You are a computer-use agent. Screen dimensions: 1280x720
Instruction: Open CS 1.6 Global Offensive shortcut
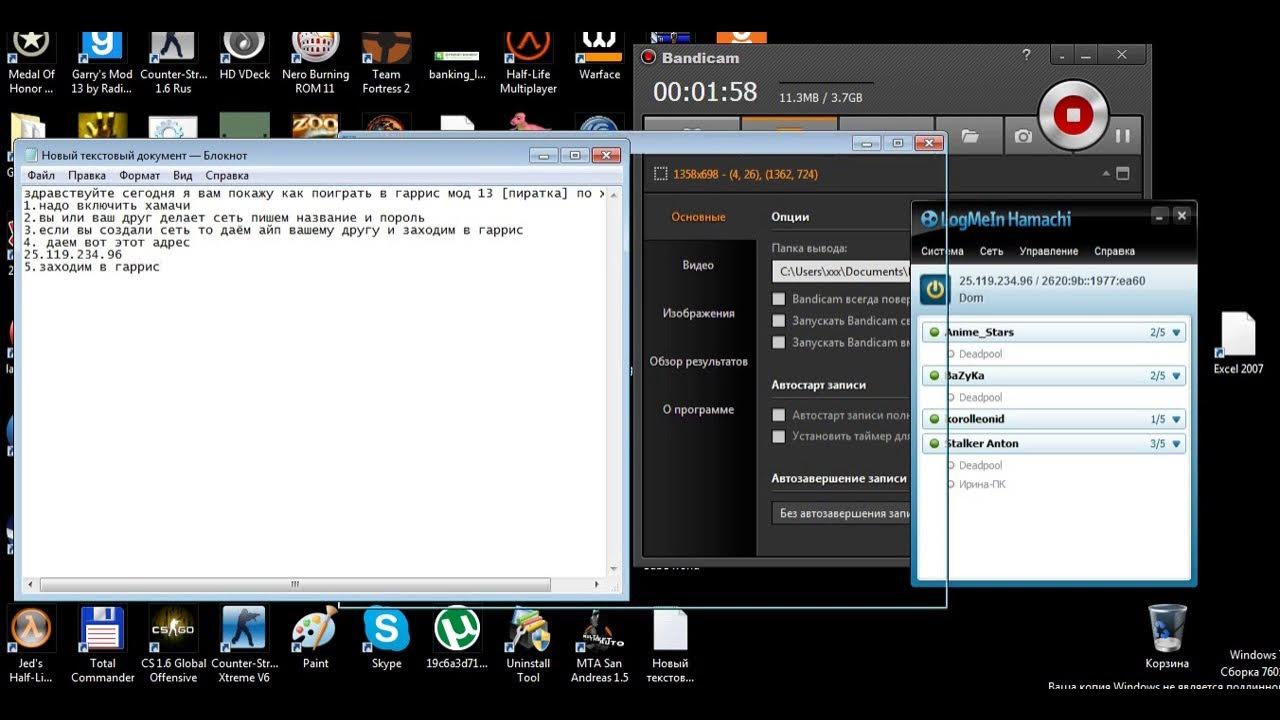coord(173,645)
